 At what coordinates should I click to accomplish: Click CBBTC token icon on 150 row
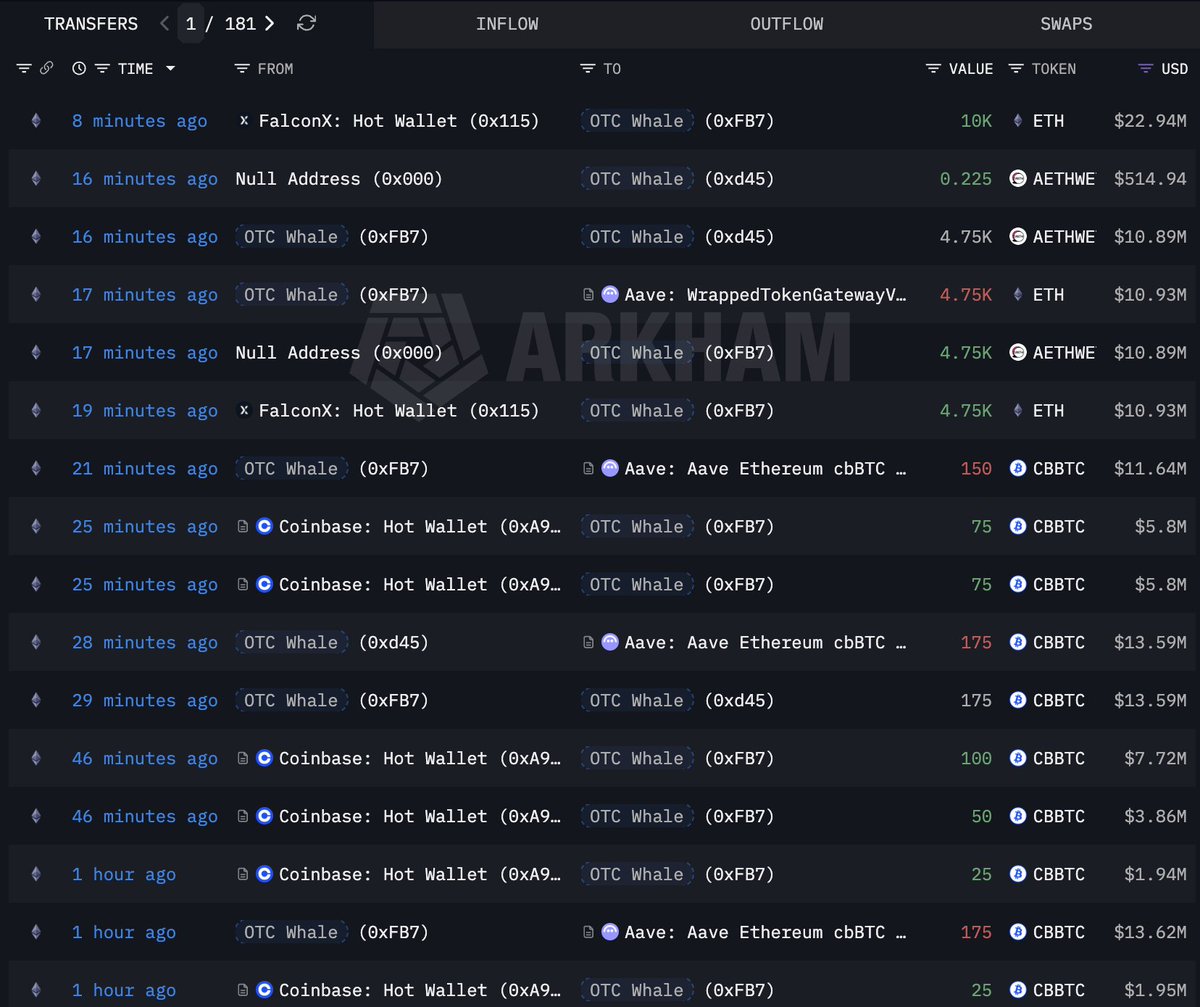pyautogui.click(x=1018, y=469)
